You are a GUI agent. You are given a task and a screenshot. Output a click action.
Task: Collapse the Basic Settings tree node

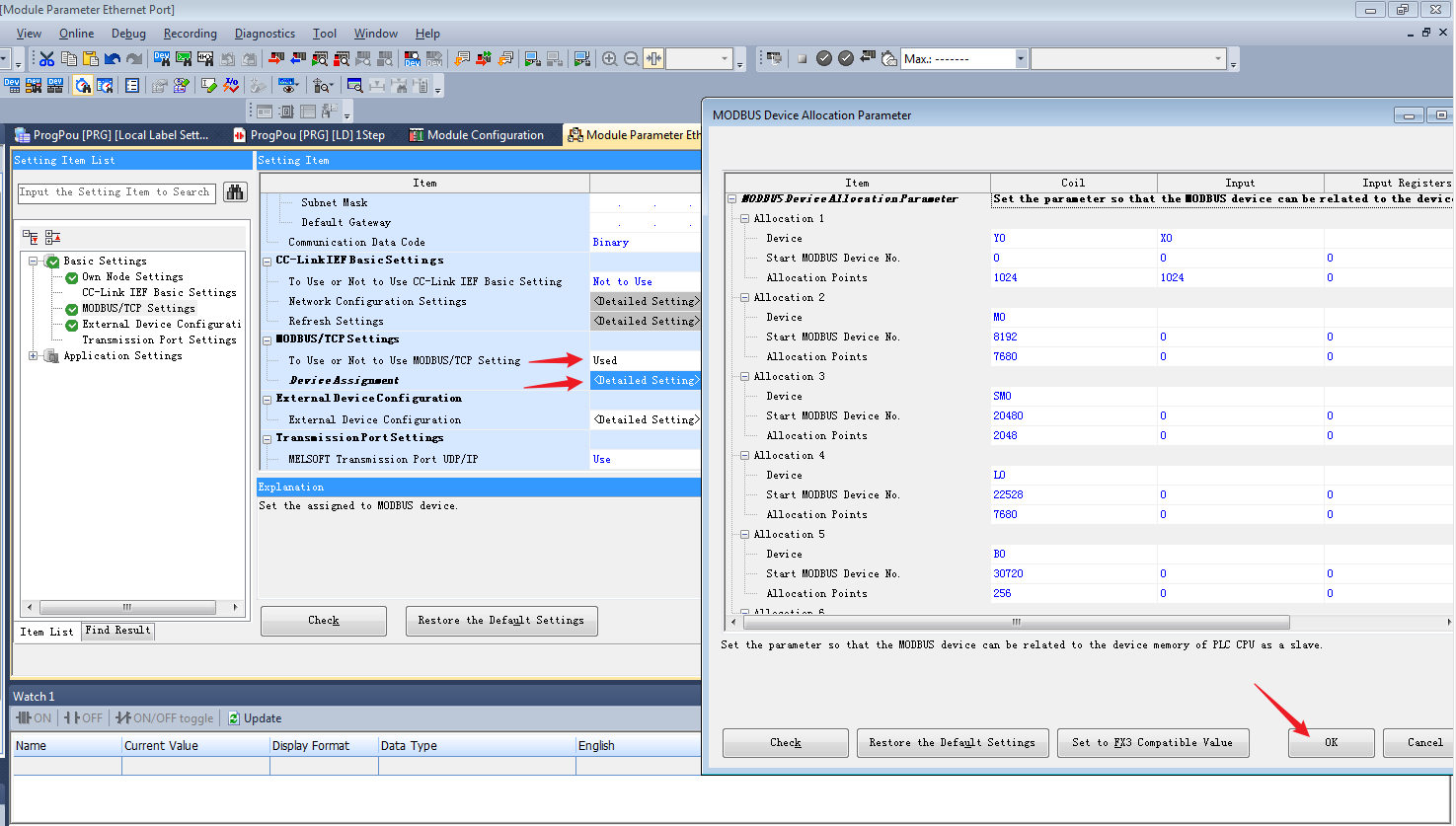point(34,262)
